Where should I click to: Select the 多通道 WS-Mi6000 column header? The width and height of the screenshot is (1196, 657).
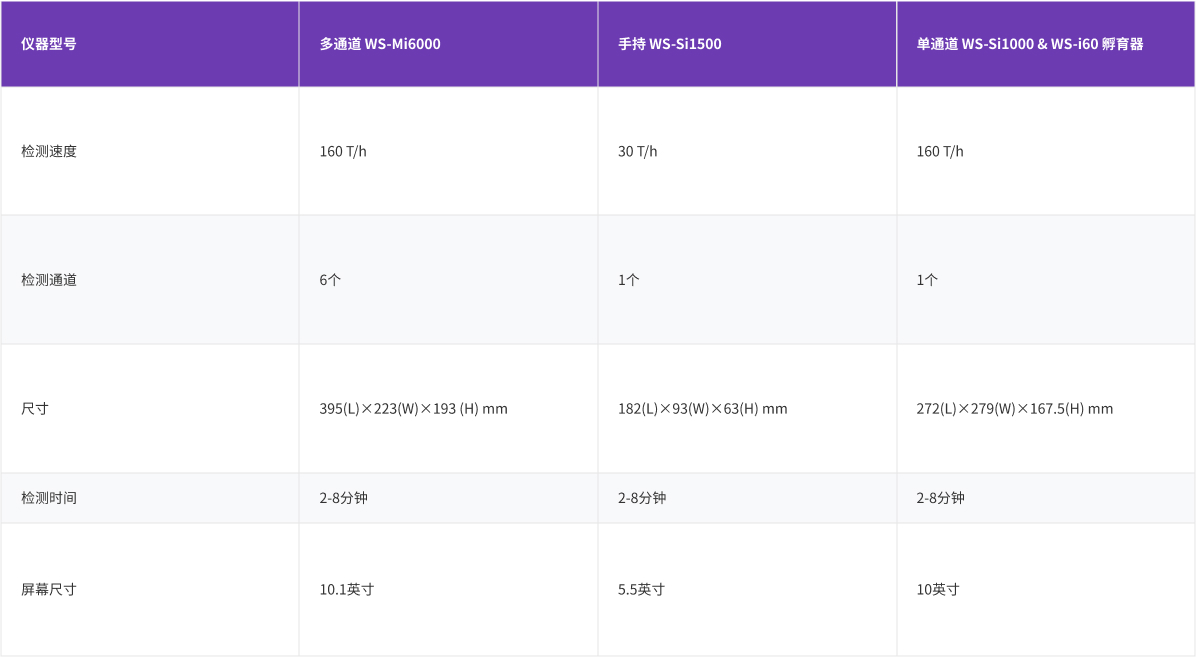380,44
